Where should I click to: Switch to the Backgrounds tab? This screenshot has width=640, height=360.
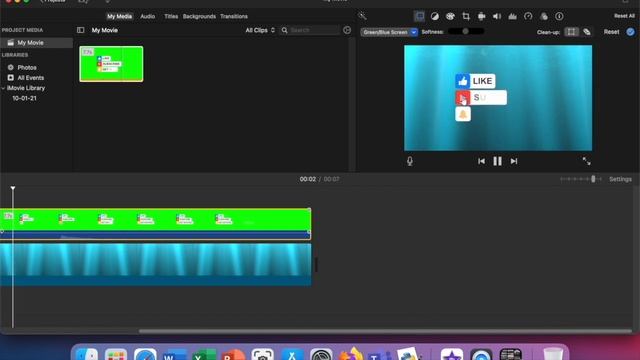pos(199,16)
